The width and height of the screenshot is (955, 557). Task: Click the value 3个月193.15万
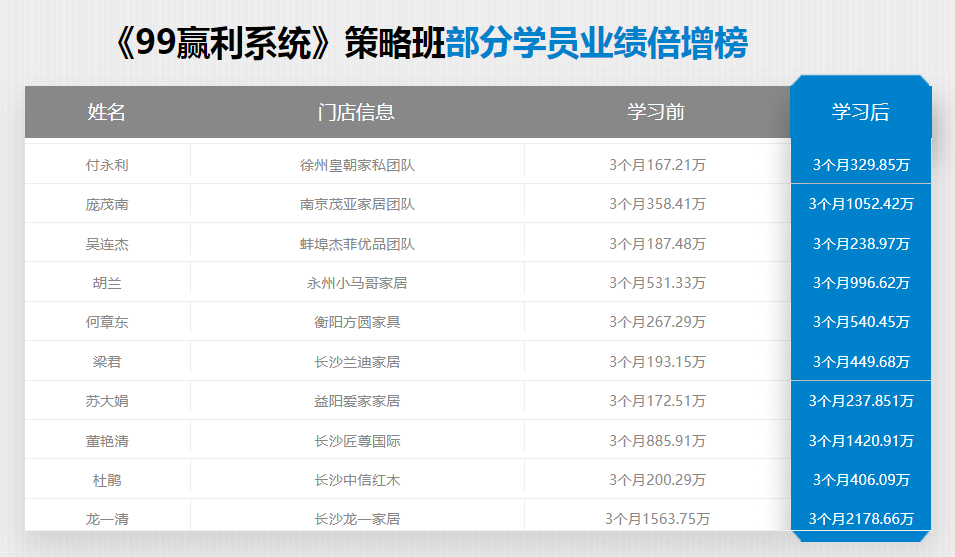pyautogui.click(x=657, y=362)
